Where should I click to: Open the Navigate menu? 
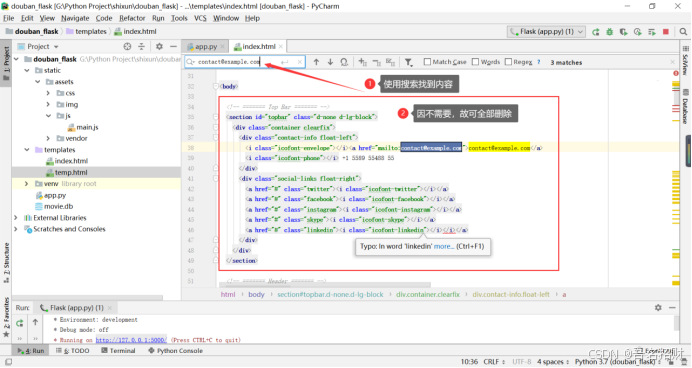[x=75, y=18]
